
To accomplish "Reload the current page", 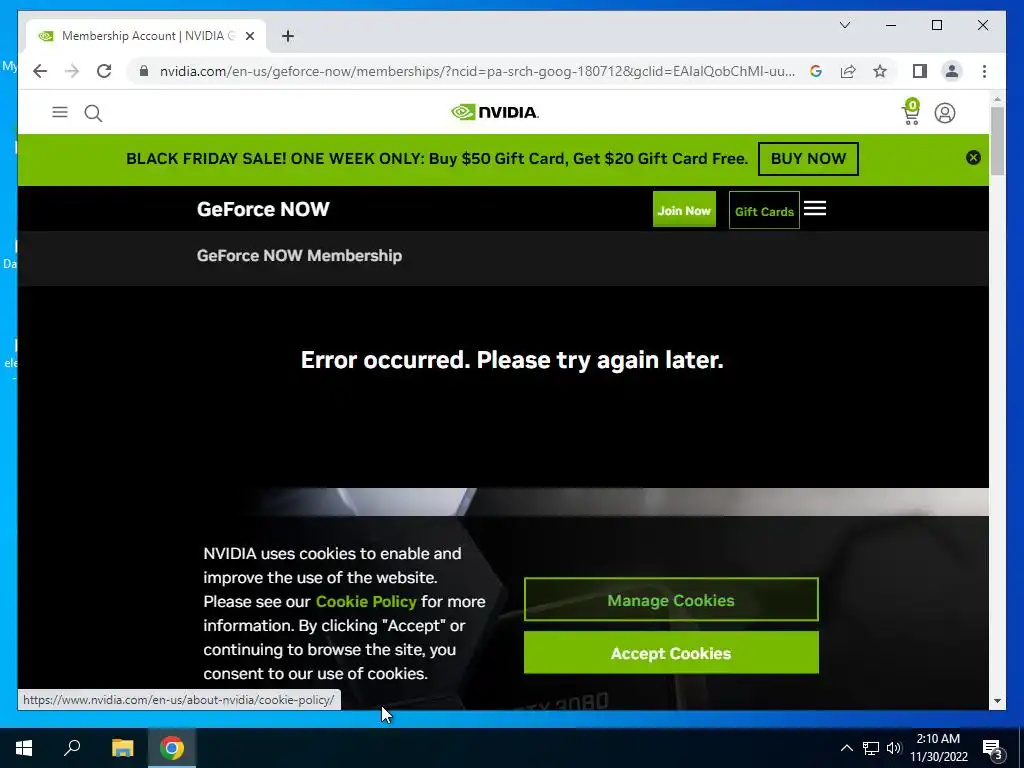I will pyautogui.click(x=104, y=71).
